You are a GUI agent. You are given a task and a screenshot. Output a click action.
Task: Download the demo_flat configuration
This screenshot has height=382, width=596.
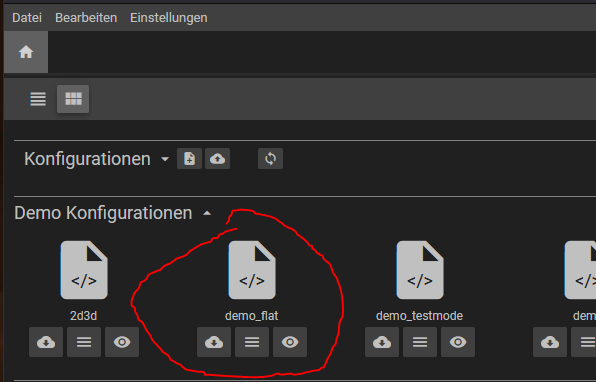[214, 342]
